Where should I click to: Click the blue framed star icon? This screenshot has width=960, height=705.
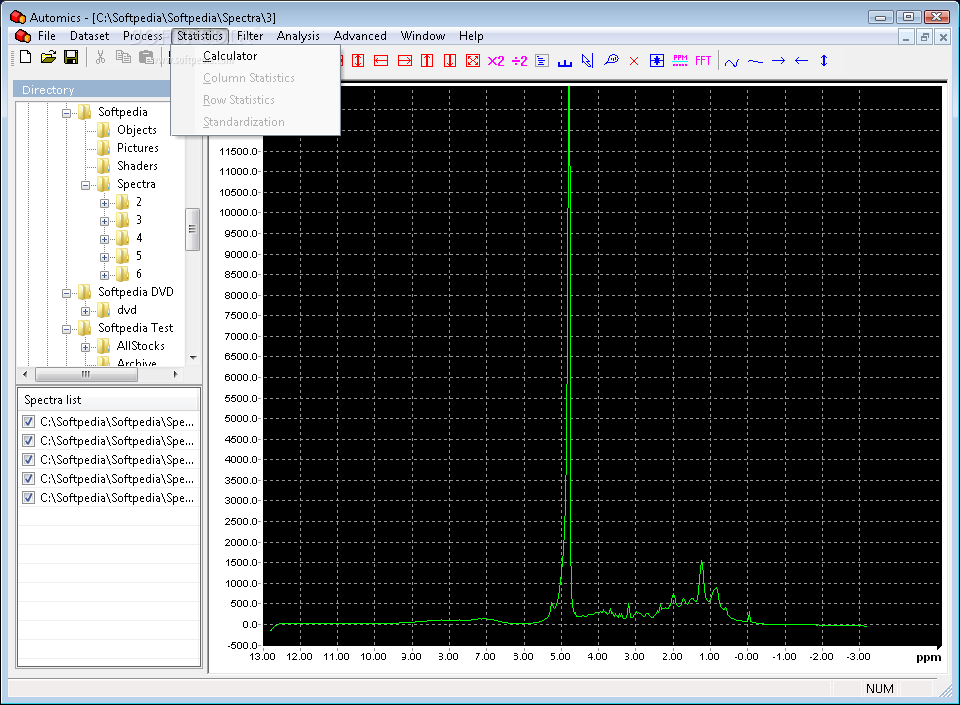pyautogui.click(x=657, y=61)
